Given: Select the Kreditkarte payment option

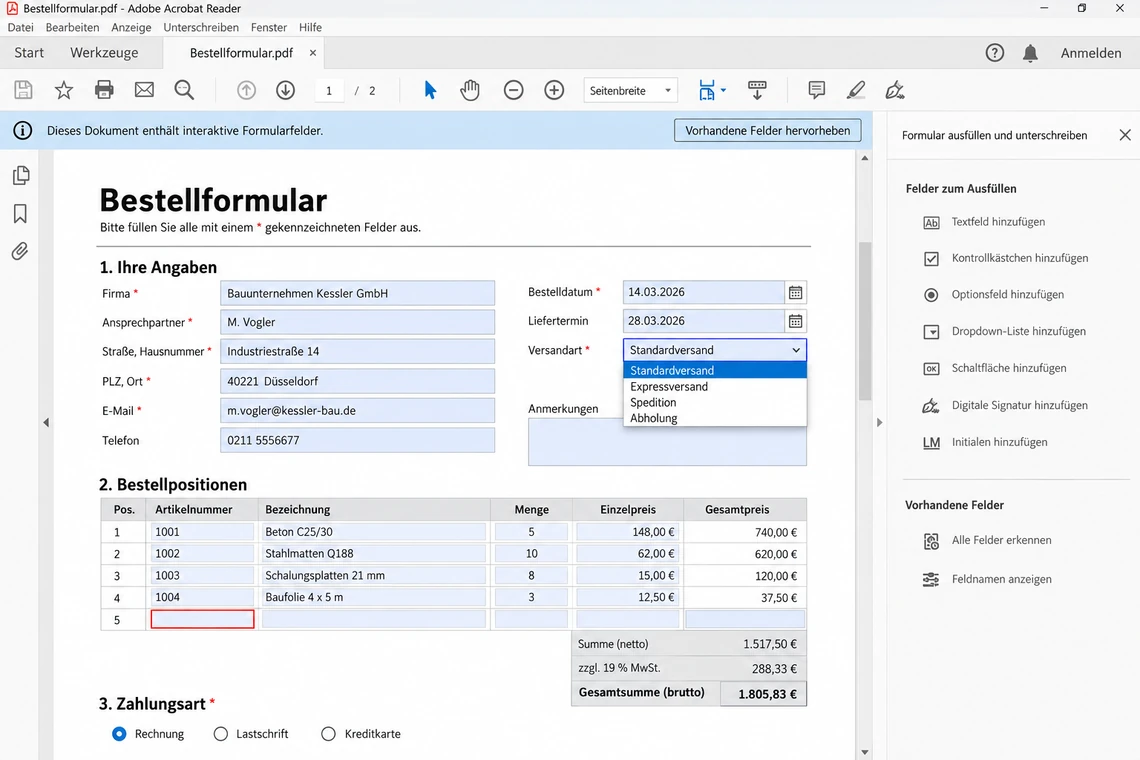Looking at the screenshot, I should coord(329,734).
